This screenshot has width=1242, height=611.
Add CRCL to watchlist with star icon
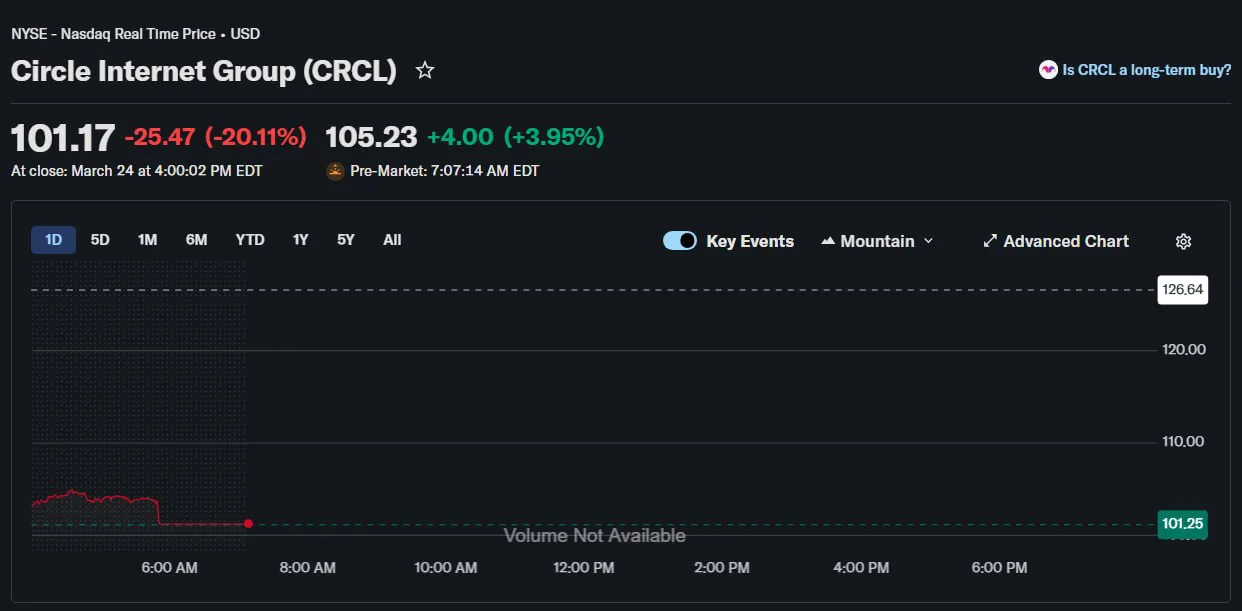(425, 71)
